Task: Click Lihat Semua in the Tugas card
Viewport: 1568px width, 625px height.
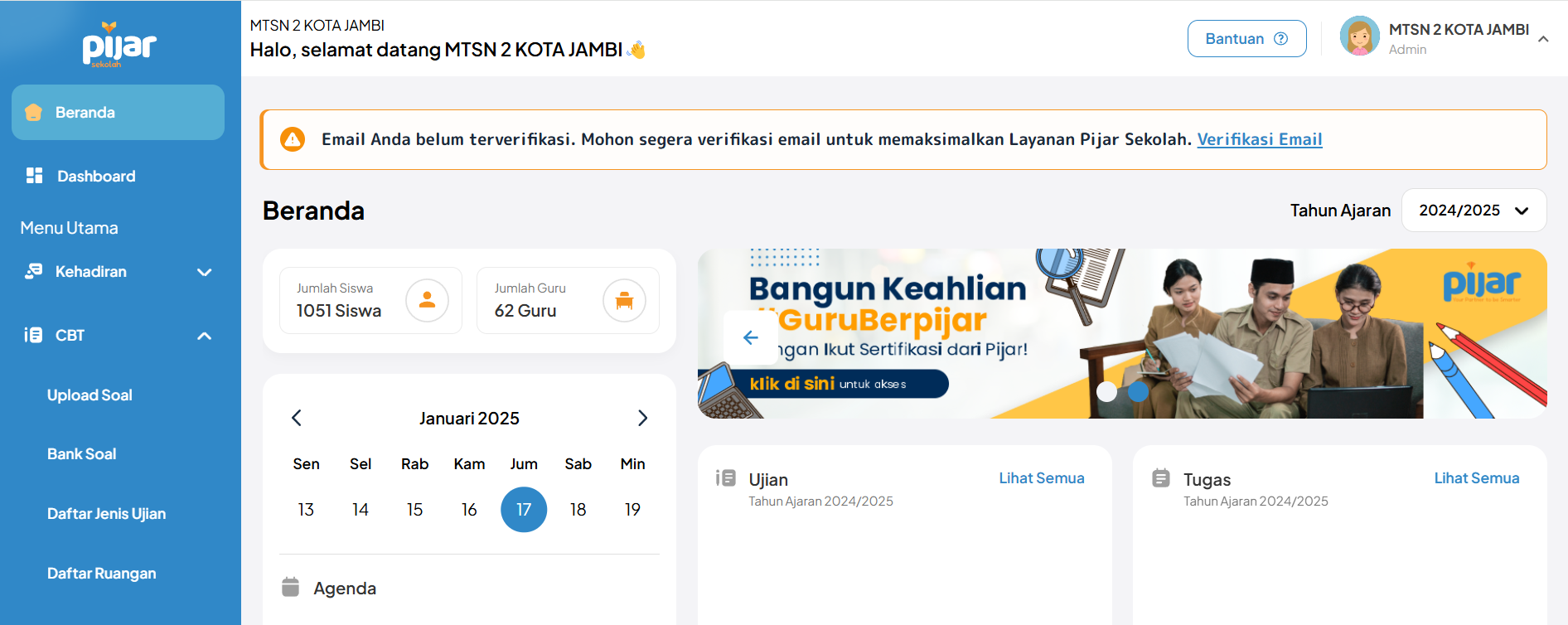Action: (x=1477, y=478)
